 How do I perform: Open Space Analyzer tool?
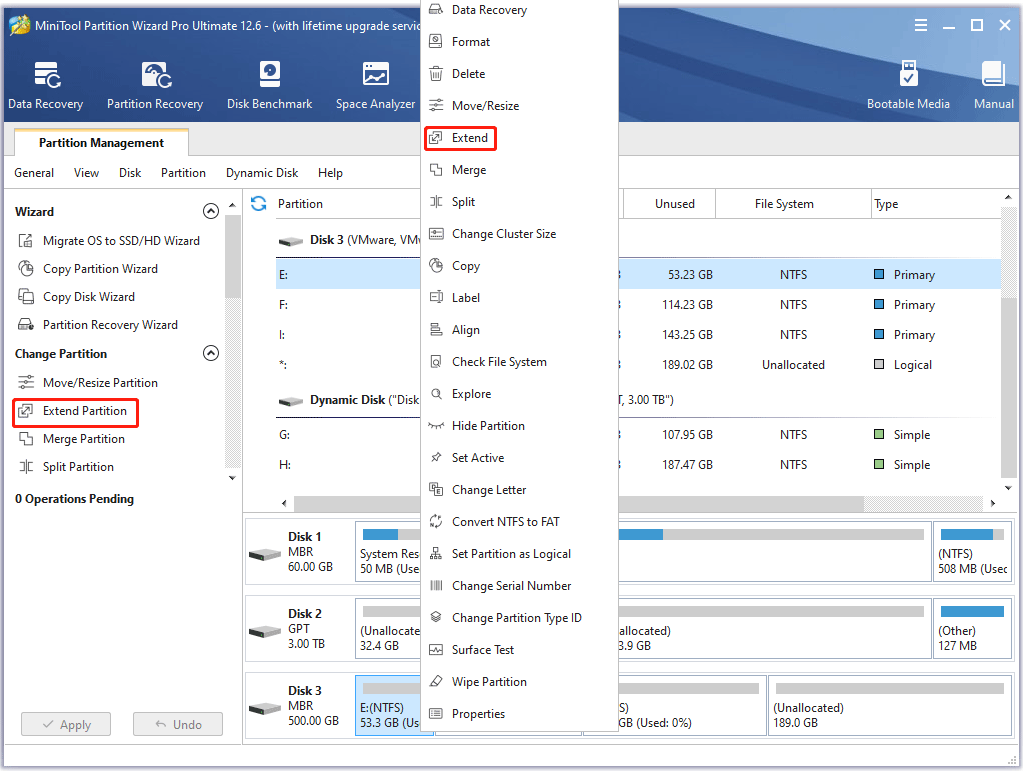point(375,85)
